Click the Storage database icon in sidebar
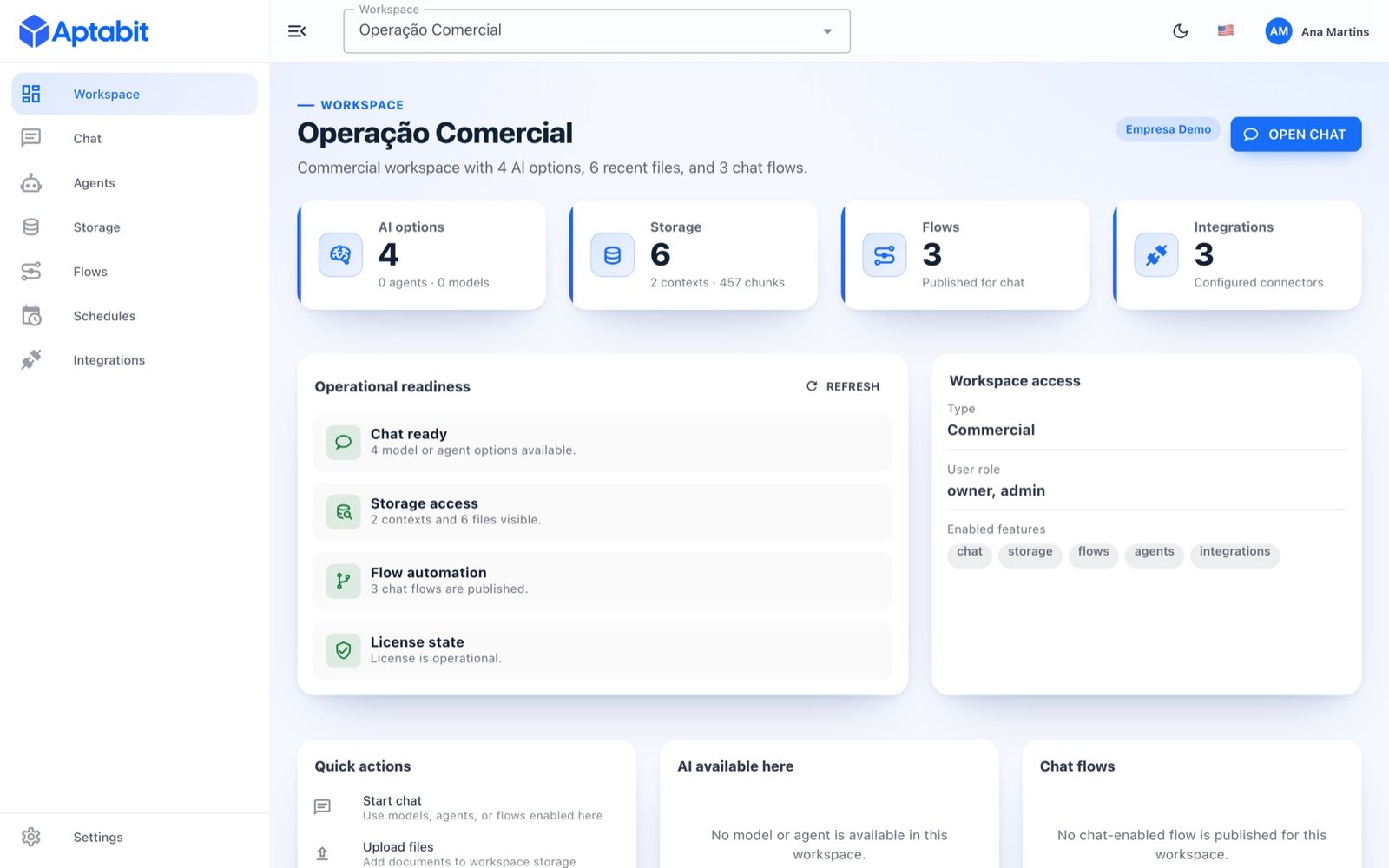 pos(31,227)
